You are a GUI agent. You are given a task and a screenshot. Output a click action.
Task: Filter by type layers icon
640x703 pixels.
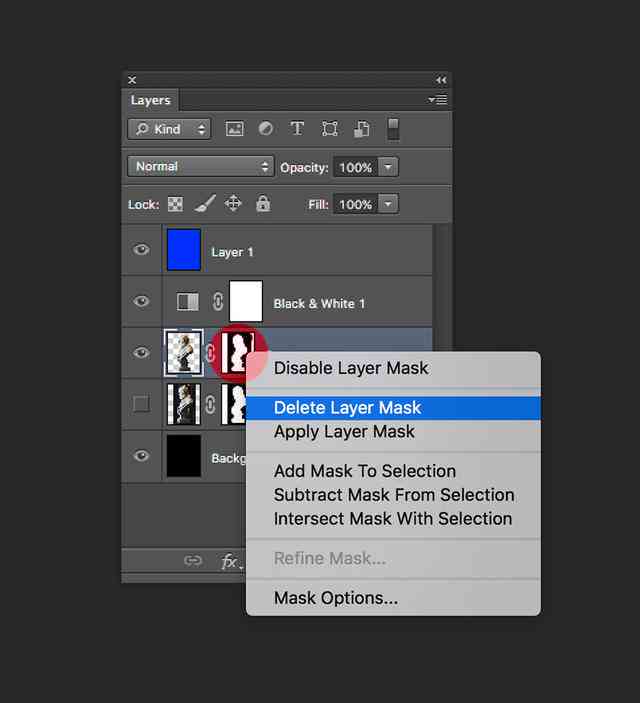(297, 129)
